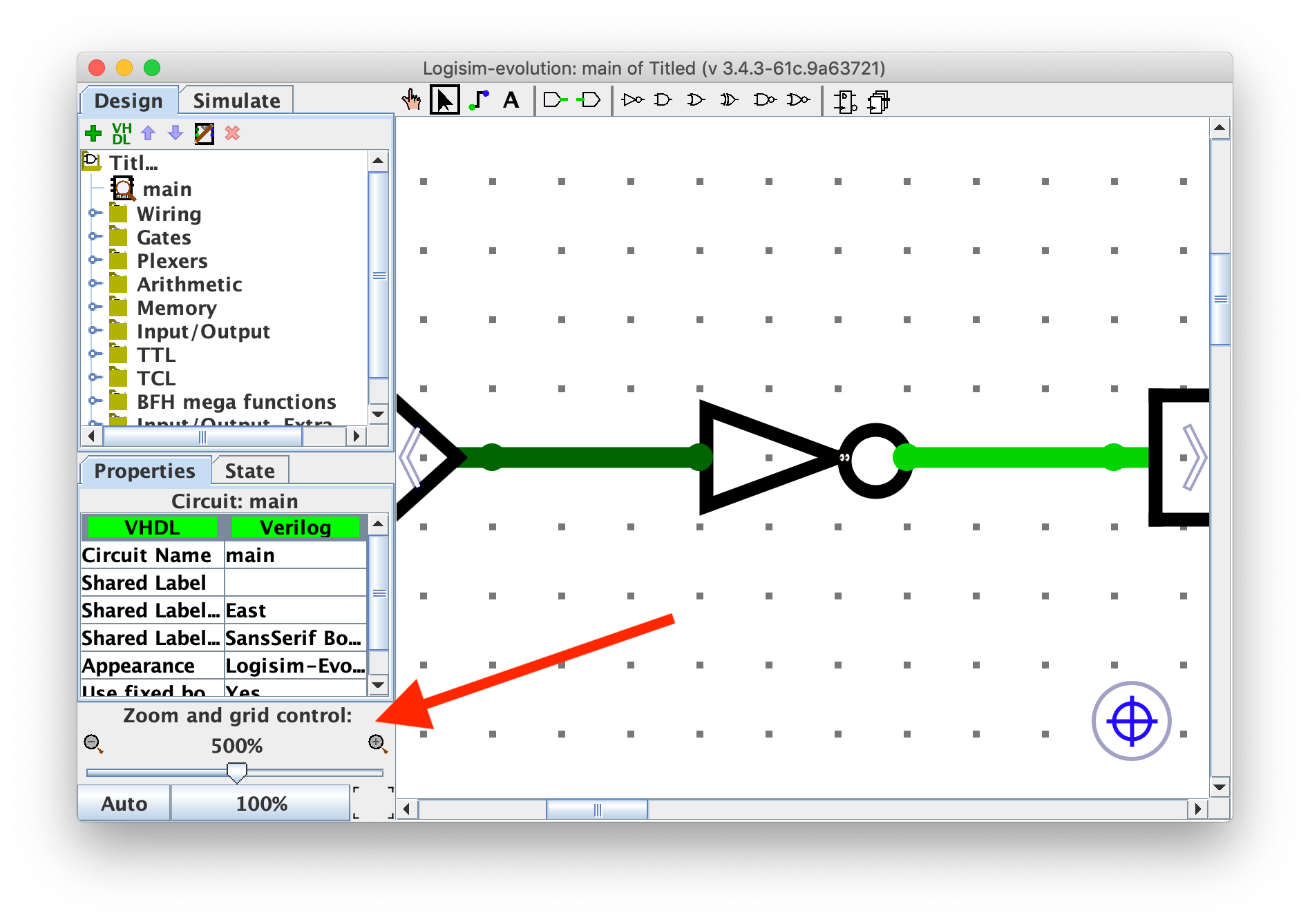Delete the current circuit with the X icon
Viewport: 1310px width, 924px height.
click(x=234, y=133)
